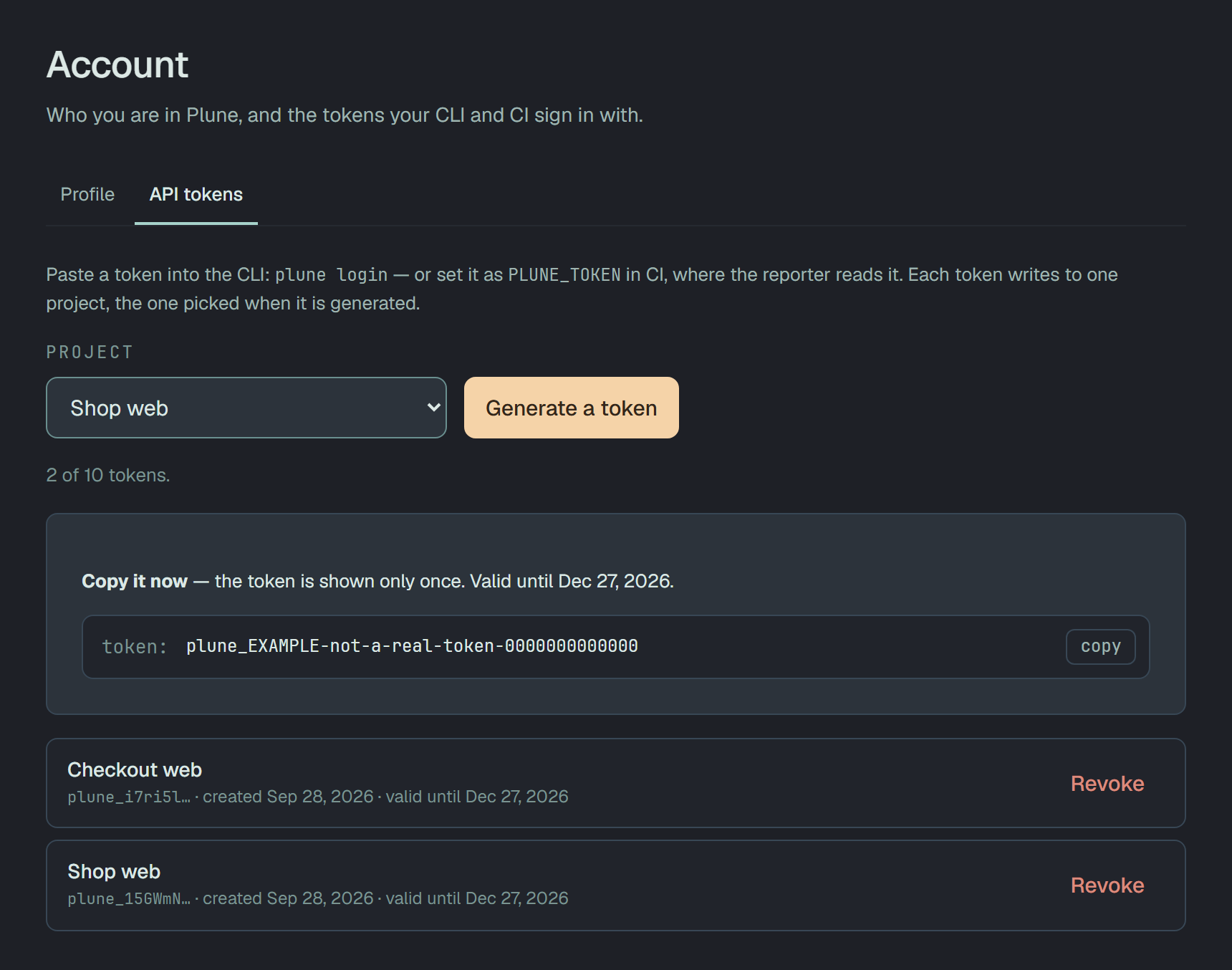The image size is (1232, 970).
Task: Revoke the Checkout web token
Action: pos(1107,783)
